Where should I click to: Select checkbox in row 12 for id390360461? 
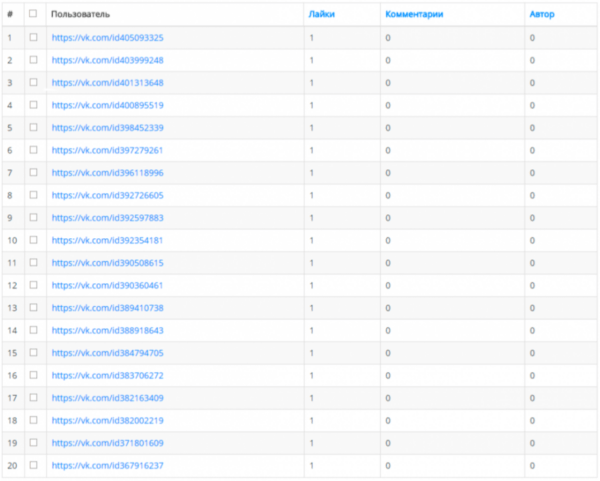(x=33, y=285)
